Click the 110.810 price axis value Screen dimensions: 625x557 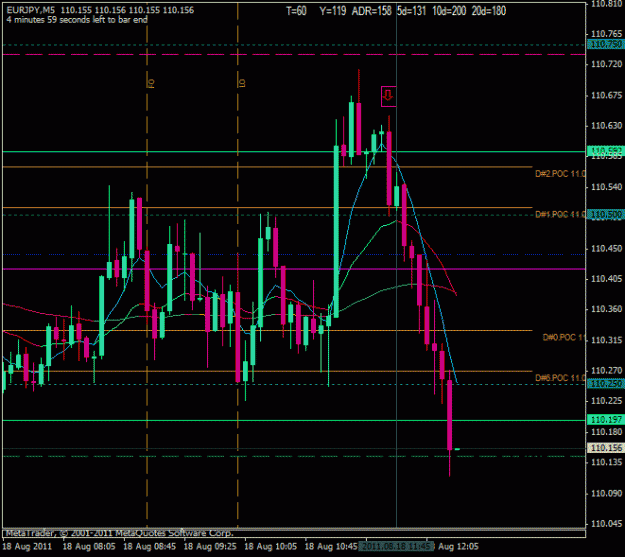pos(606,4)
